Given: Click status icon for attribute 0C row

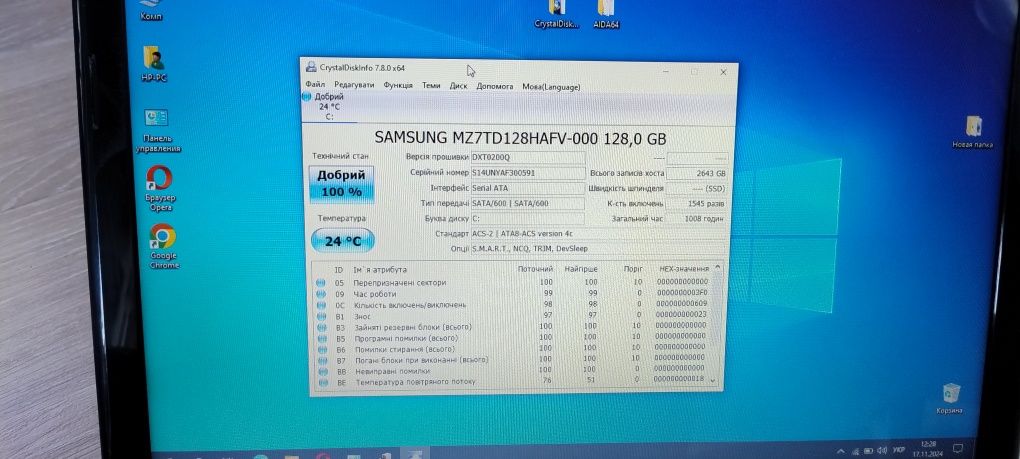Looking at the screenshot, I should pyautogui.click(x=321, y=305).
